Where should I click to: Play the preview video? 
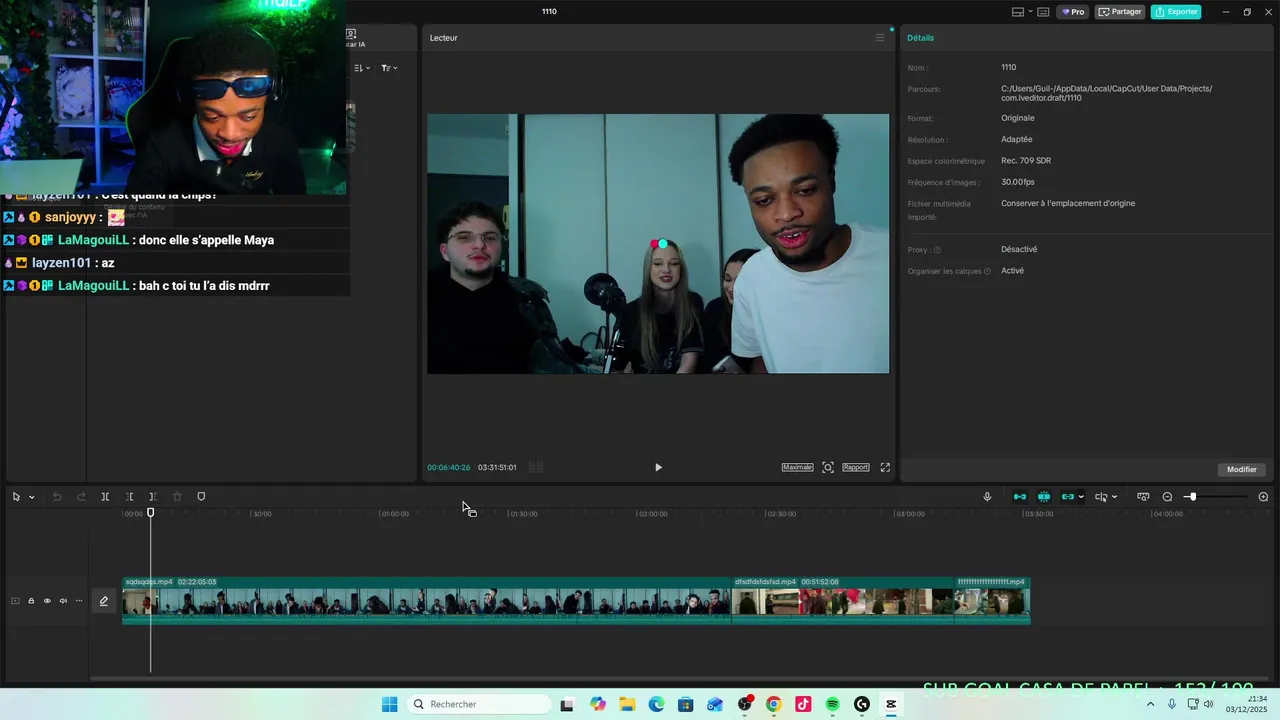click(x=658, y=467)
